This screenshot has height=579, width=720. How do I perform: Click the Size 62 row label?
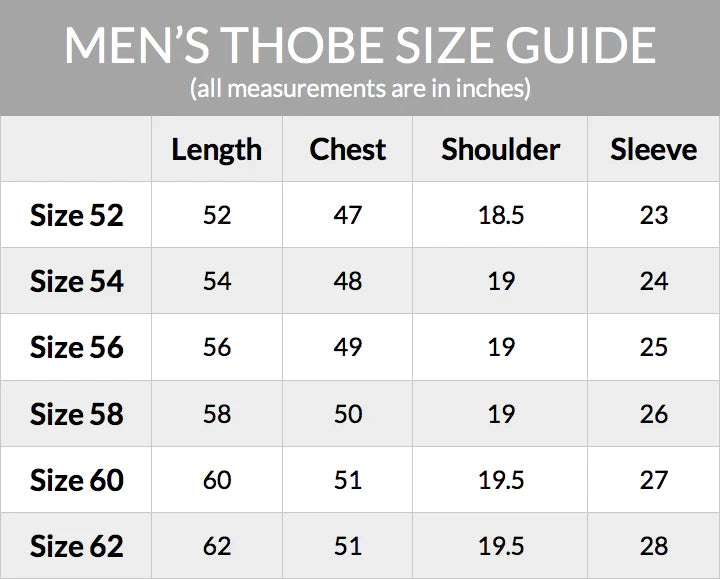(77, 546)
